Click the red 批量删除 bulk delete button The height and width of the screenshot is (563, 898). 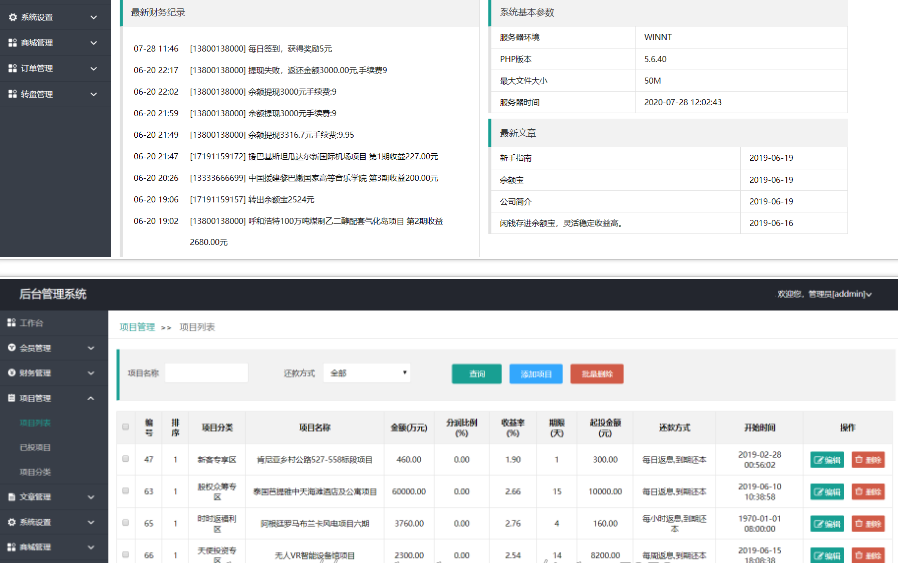(x=596, y=374)
